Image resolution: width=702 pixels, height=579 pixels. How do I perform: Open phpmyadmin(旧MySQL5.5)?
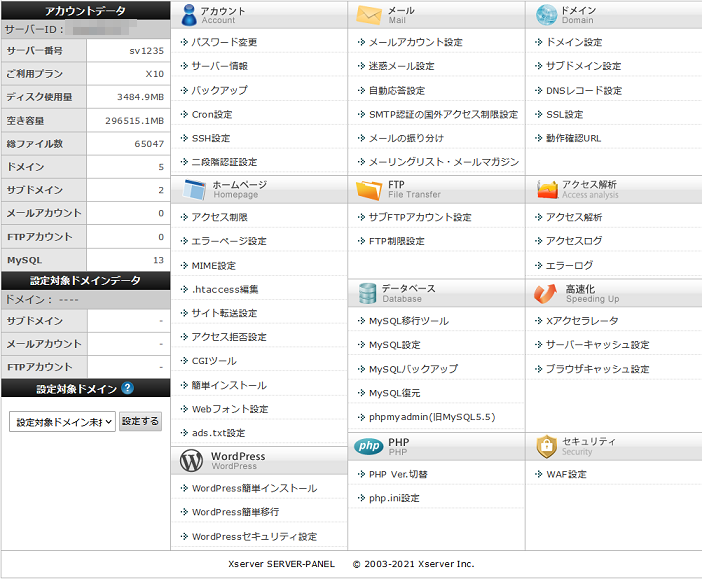coord(432,417)
